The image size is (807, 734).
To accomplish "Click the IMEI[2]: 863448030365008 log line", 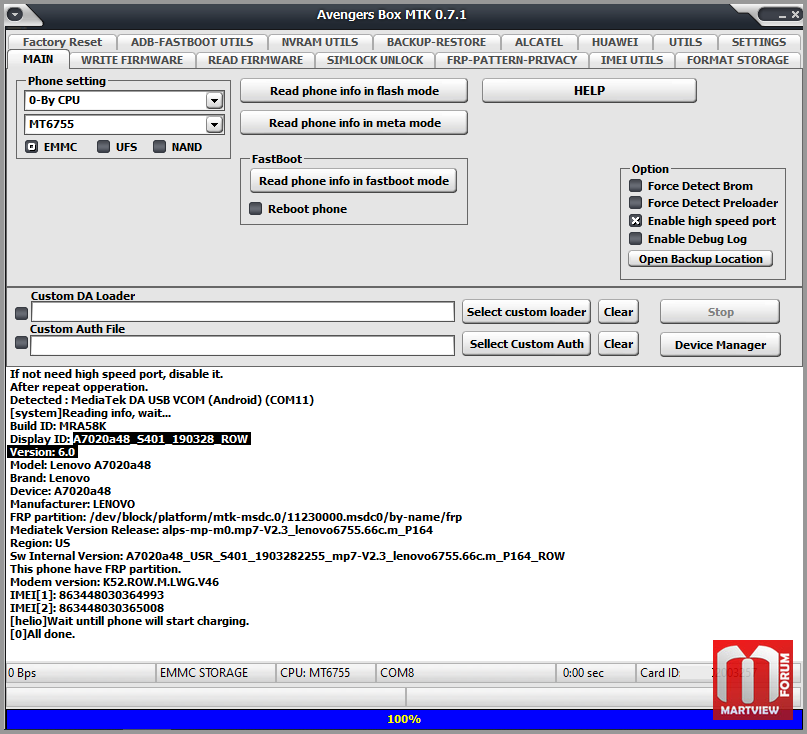I will click(x=87, y=608).
